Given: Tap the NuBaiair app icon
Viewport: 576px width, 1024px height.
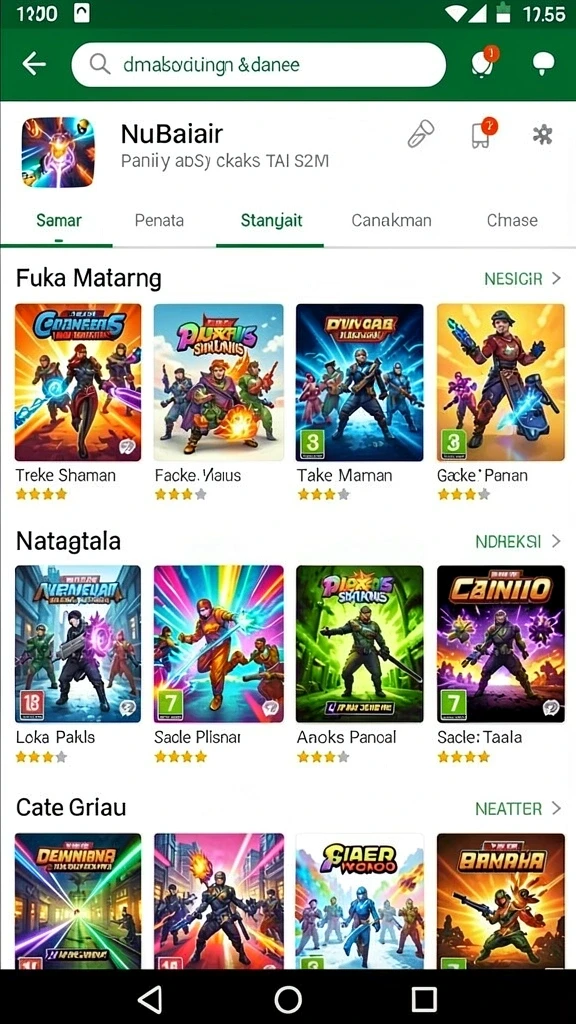Looking at the screenshot, I should [58, 152].
